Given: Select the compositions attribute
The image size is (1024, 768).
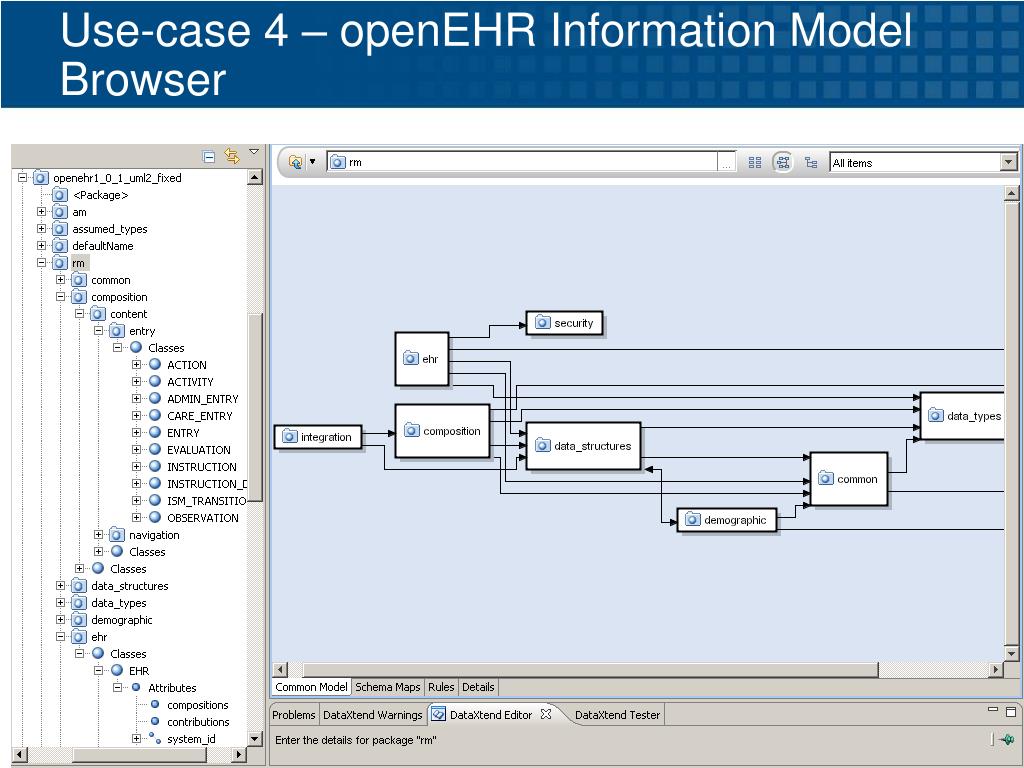Looking at the screenshot, I should 197,705.
